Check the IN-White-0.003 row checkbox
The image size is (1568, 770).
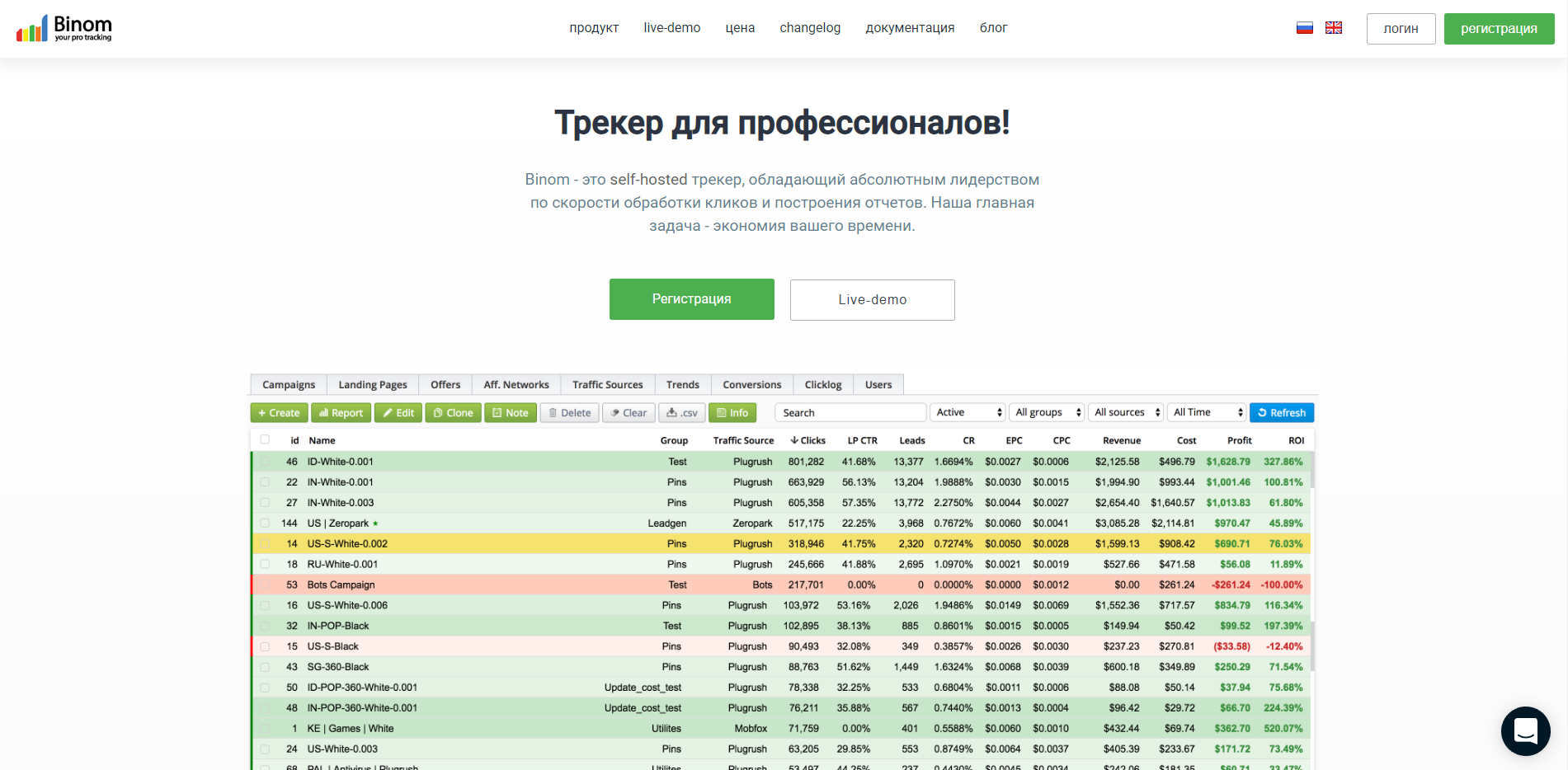coord(265,503)
